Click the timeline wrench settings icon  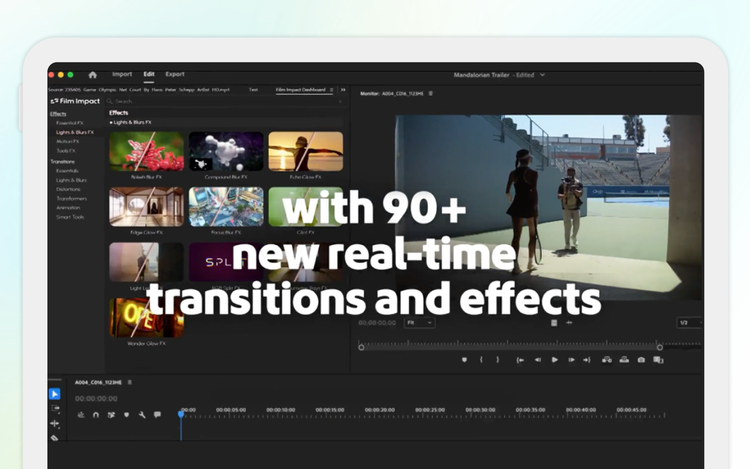point(142,415)
